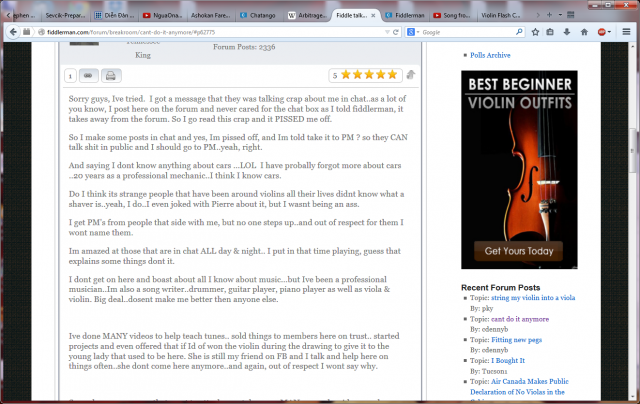Click the Forum Posts: 2336 text
640x404 pixels.
(x=244, y=47)
